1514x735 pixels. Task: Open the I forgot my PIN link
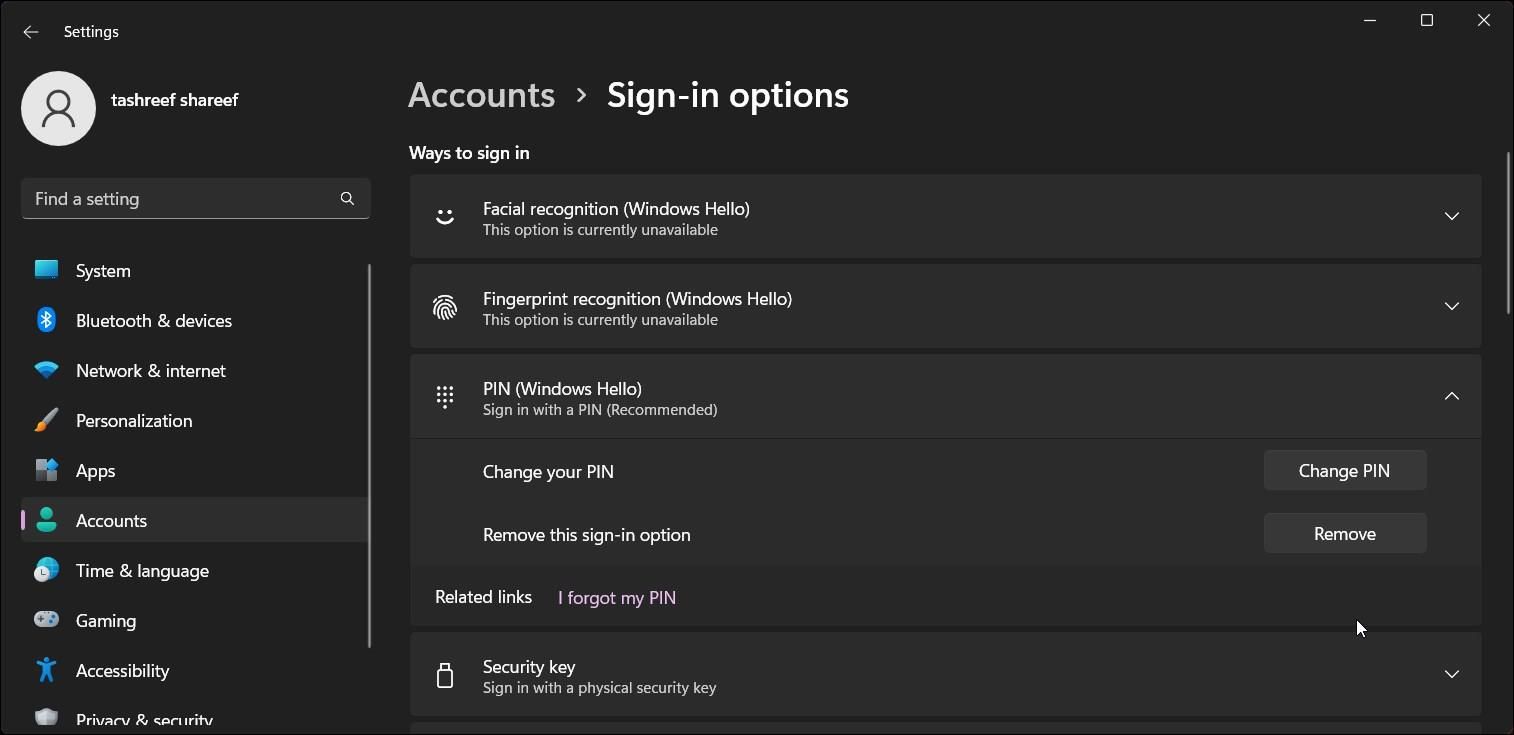coord(616,597)
